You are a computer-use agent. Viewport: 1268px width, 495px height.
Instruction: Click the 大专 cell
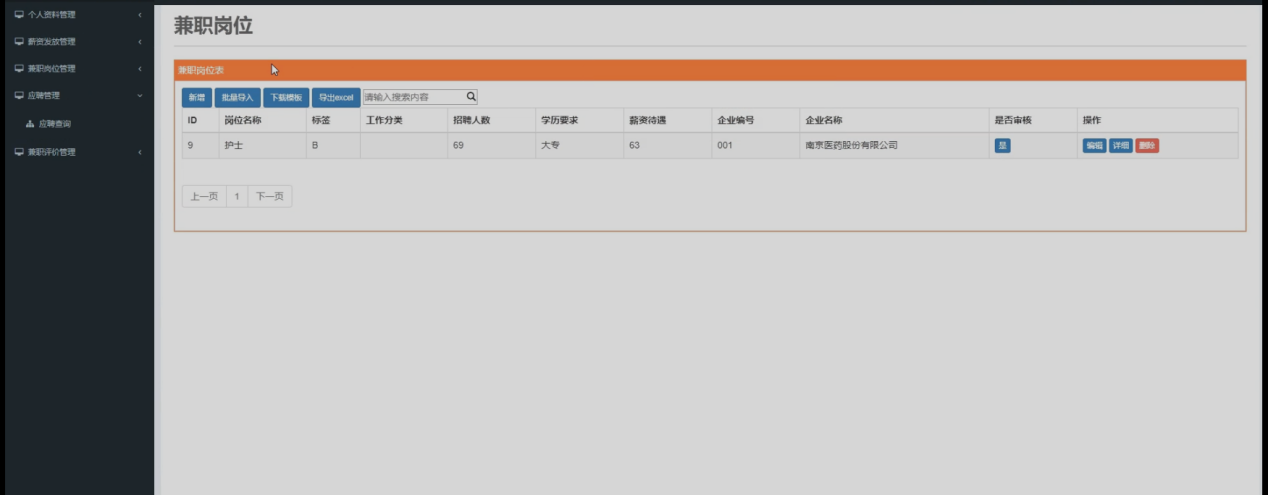[580, 145]
